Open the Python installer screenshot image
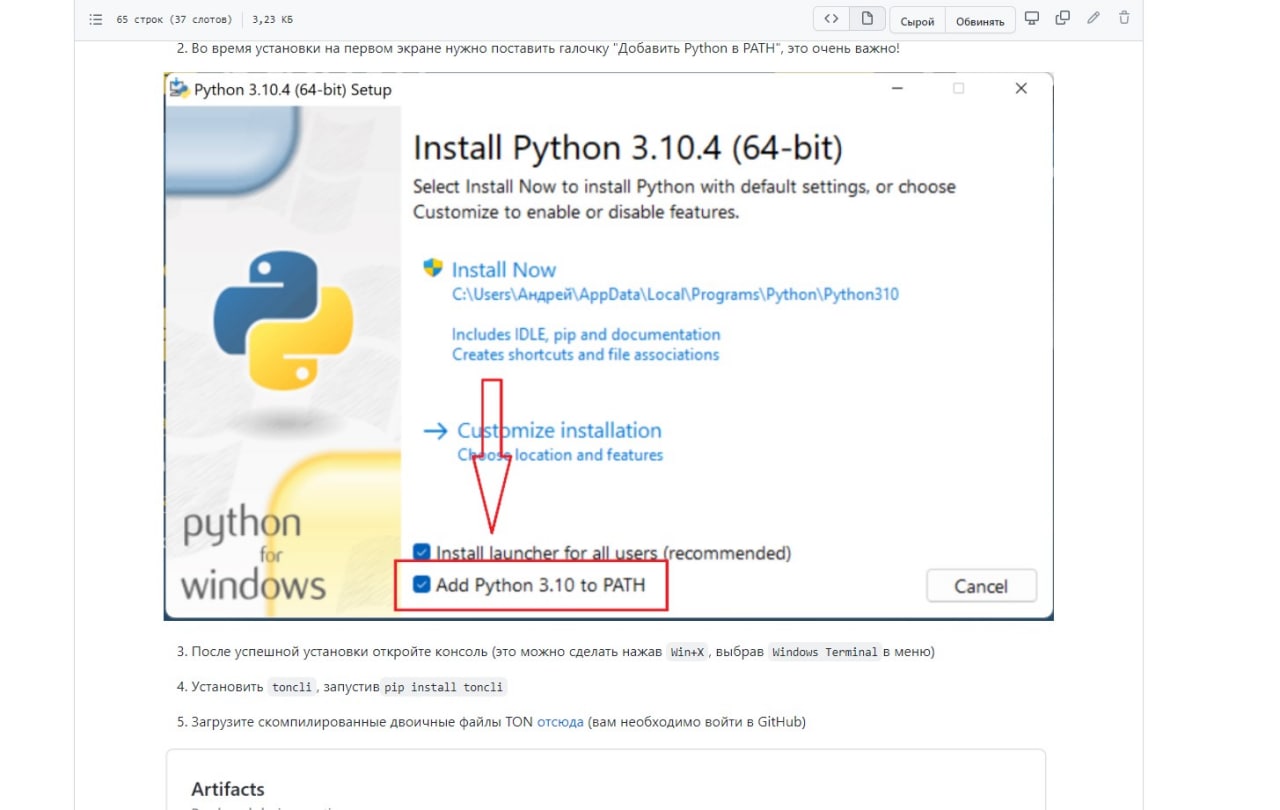Image resolution: width=1280 pixels, height=810 pixels. tap(608, 346)
